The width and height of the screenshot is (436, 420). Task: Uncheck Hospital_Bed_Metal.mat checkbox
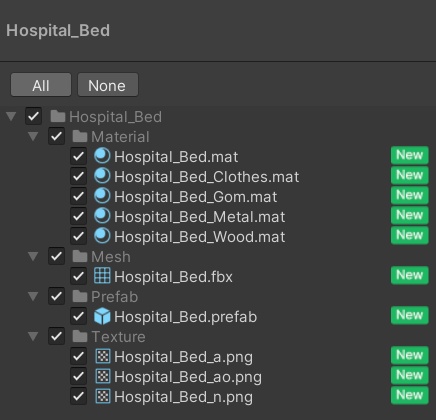[x=78, y=216]
